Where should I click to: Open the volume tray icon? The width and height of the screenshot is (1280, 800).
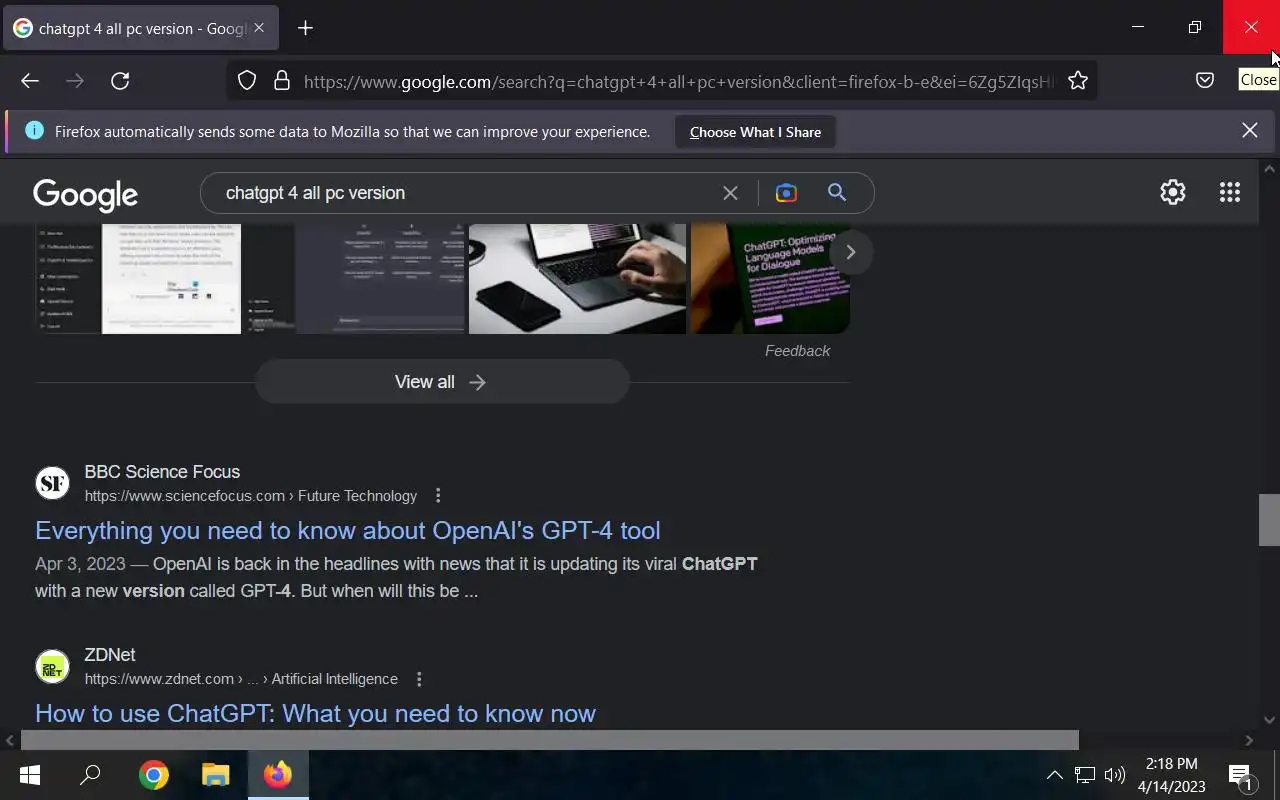[x=1114, y=775]
